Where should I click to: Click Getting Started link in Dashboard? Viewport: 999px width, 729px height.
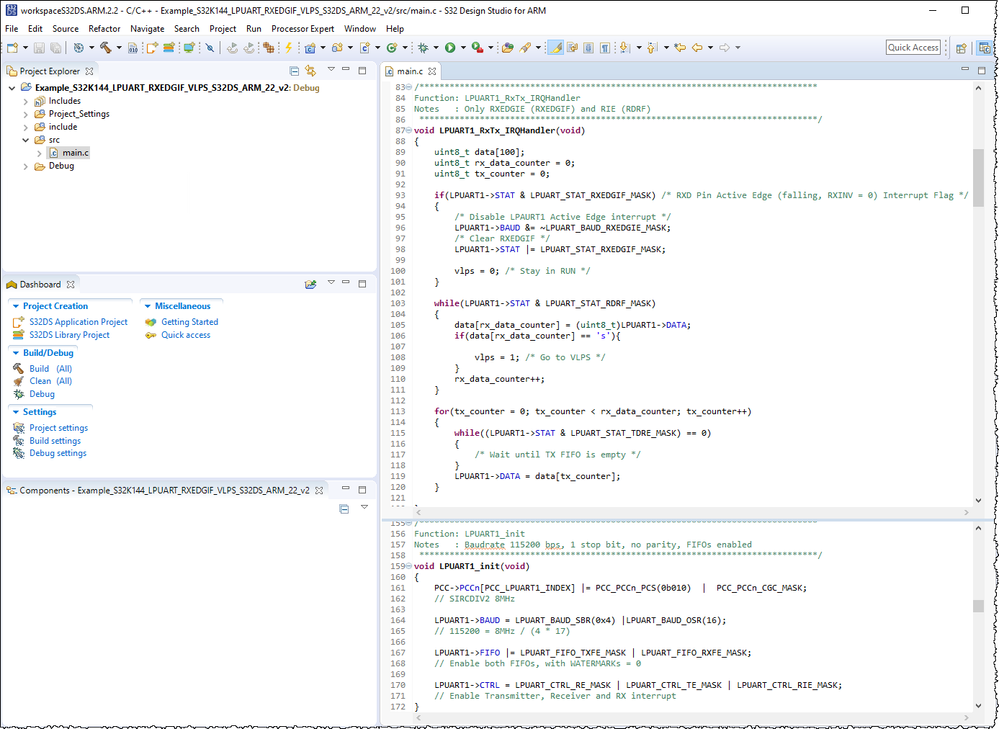189,322
